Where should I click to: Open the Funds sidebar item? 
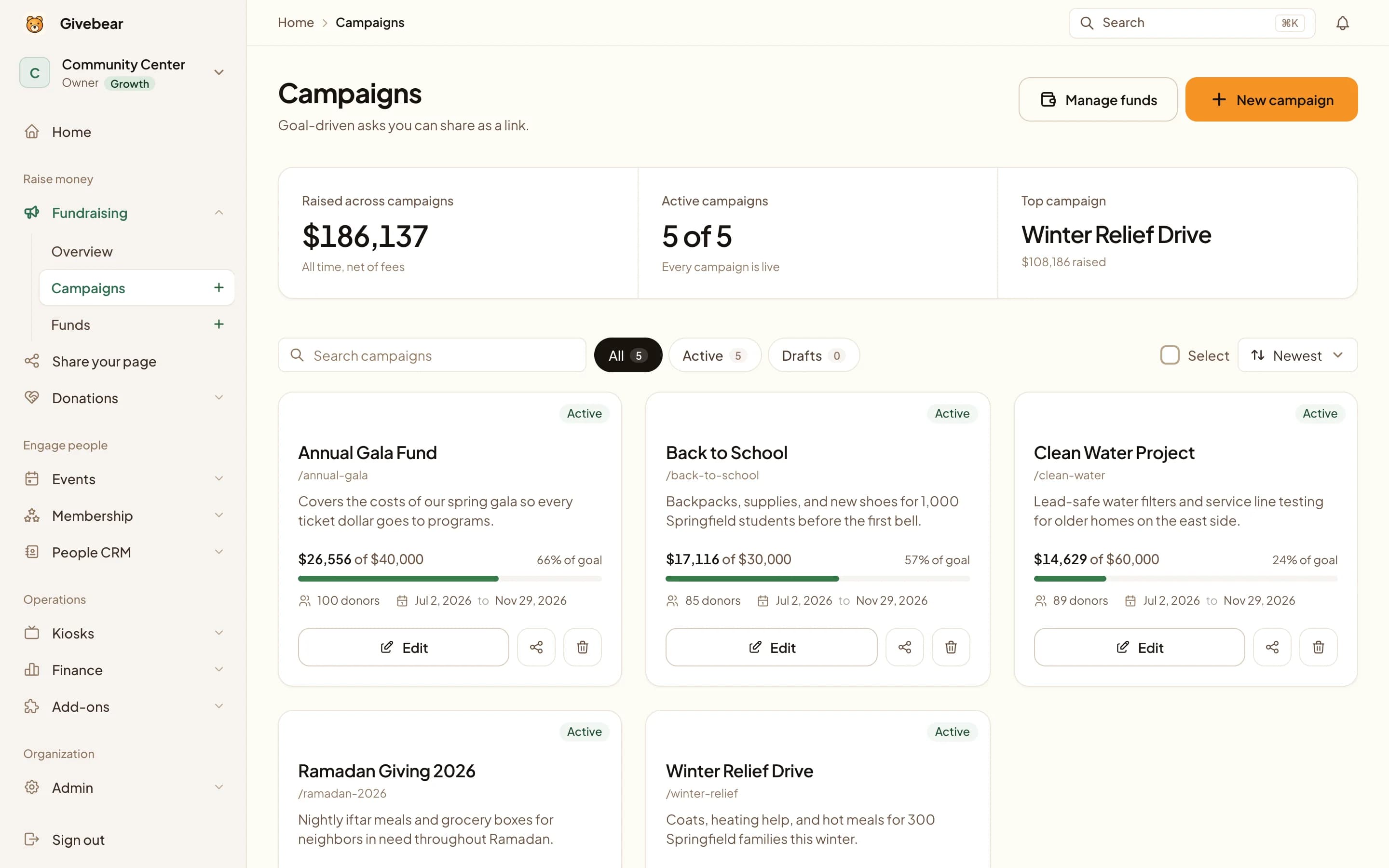[x=136, y=325]
